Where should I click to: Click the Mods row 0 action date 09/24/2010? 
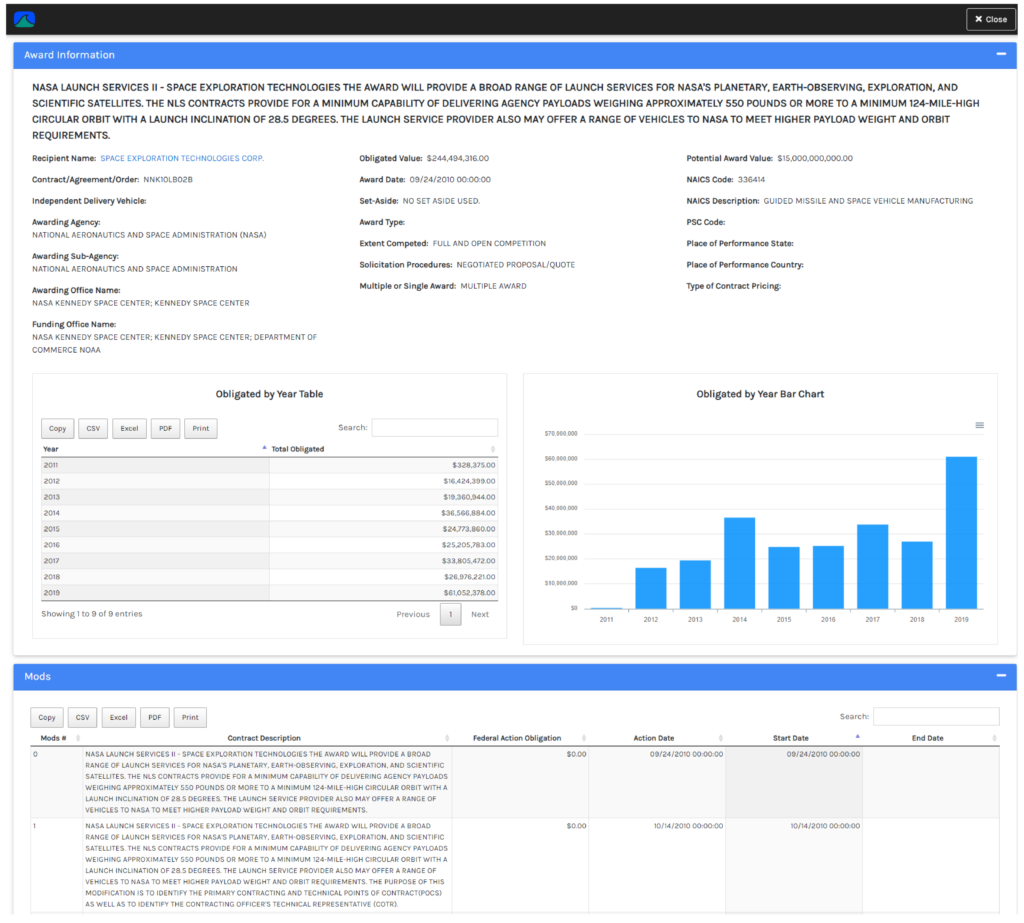[686, 754]
